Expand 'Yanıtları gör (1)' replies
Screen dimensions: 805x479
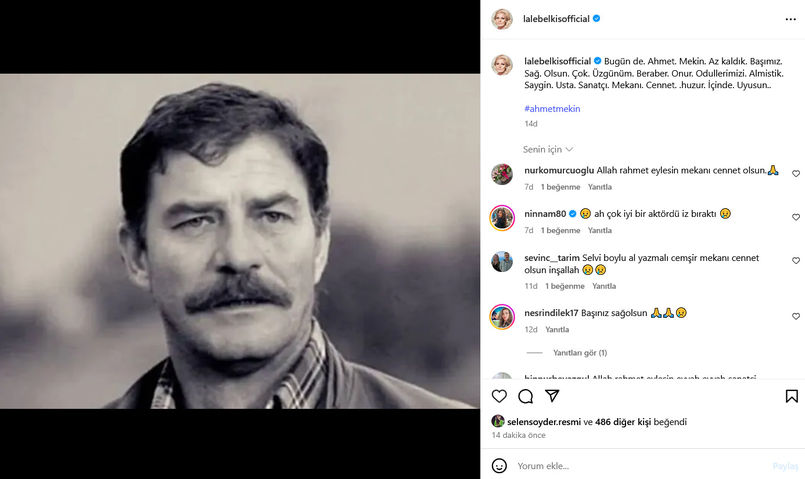(580, 353)
